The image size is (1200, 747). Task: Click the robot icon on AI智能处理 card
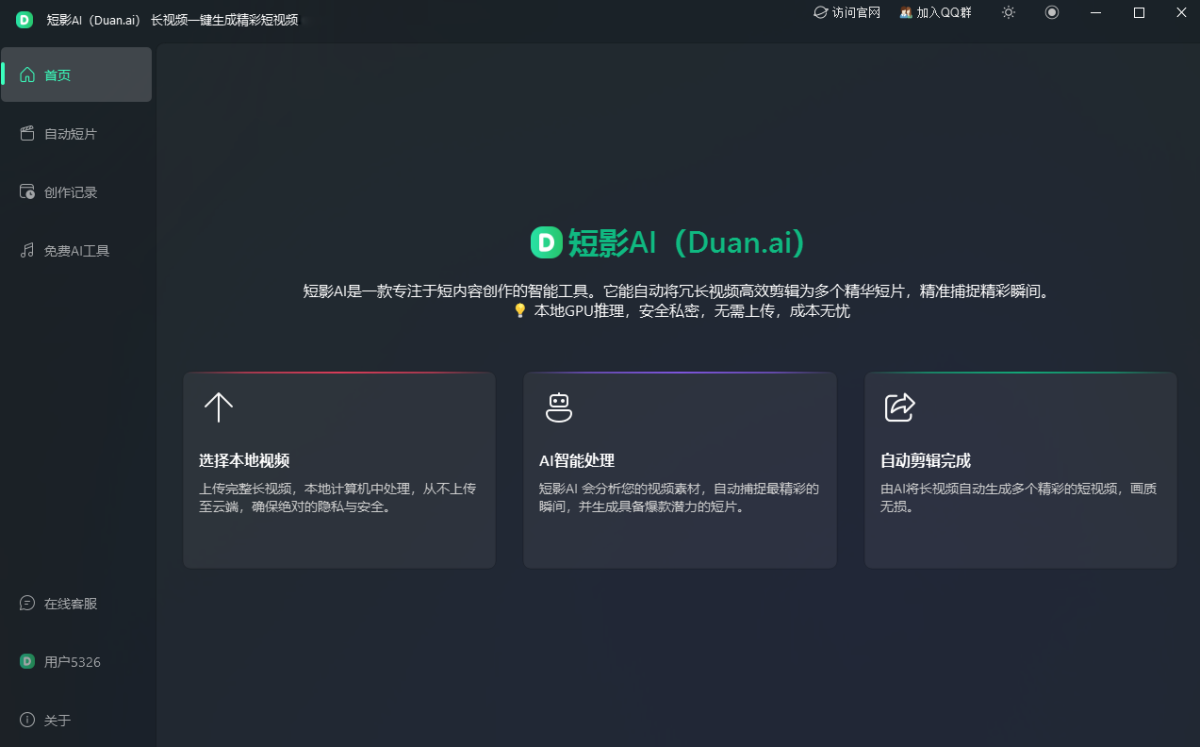[x=558, y=407]
